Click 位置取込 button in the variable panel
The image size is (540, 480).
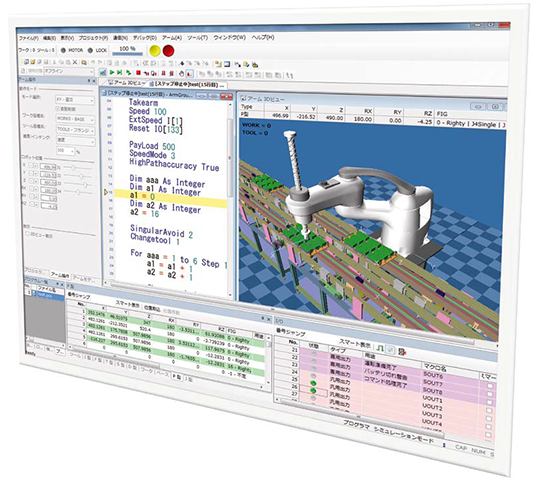(152, 308)
